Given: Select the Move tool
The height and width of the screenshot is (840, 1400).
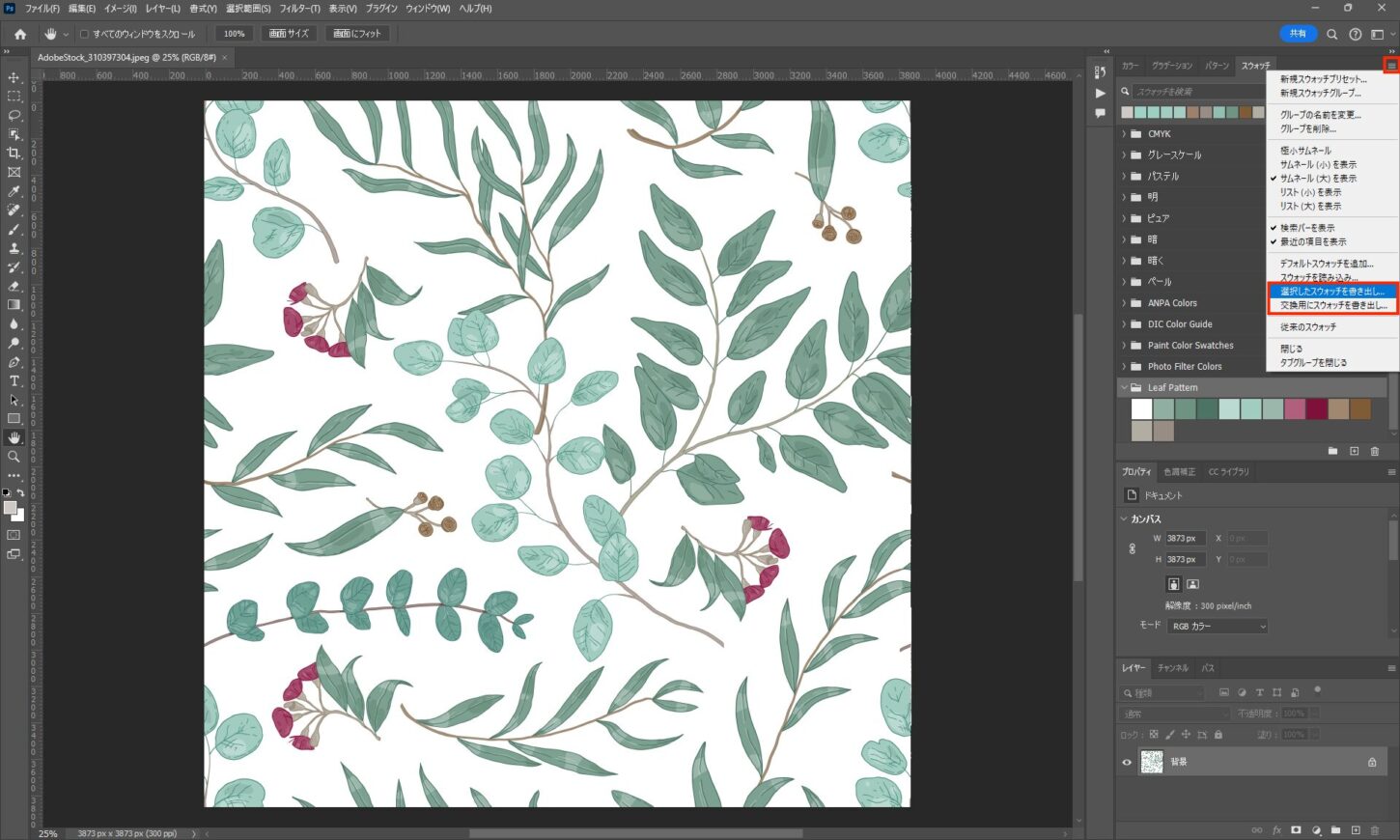Looking at the screenshot, I should [14, 77].
